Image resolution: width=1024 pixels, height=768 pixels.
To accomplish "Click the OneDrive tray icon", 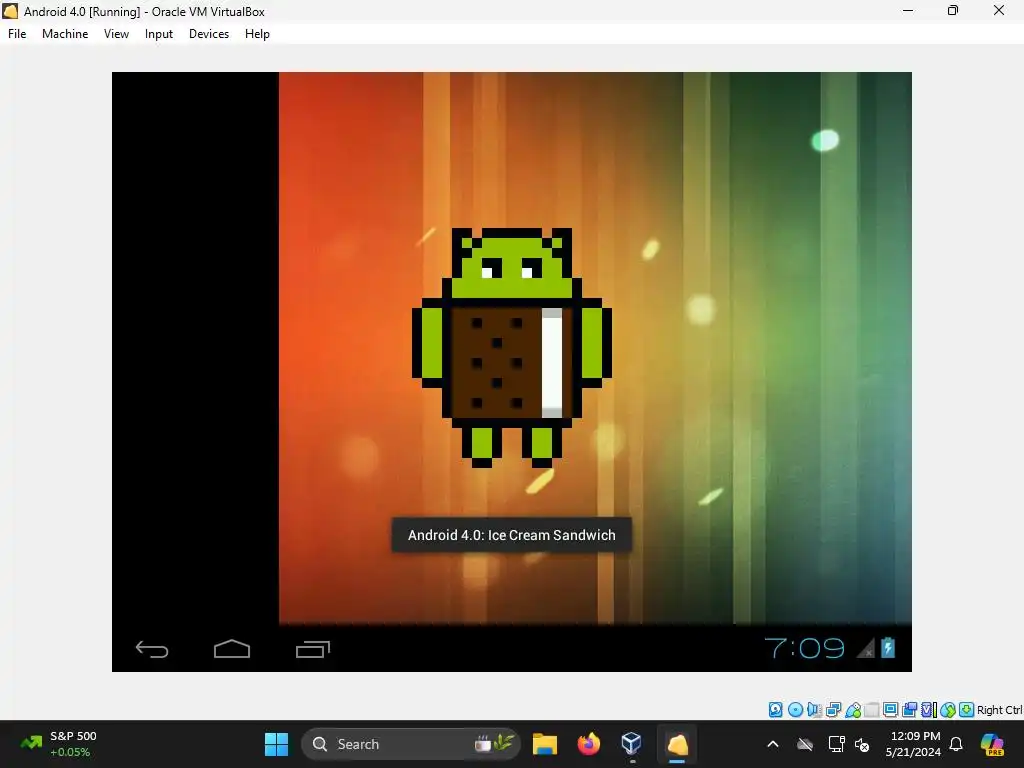I will coord(805,744).
